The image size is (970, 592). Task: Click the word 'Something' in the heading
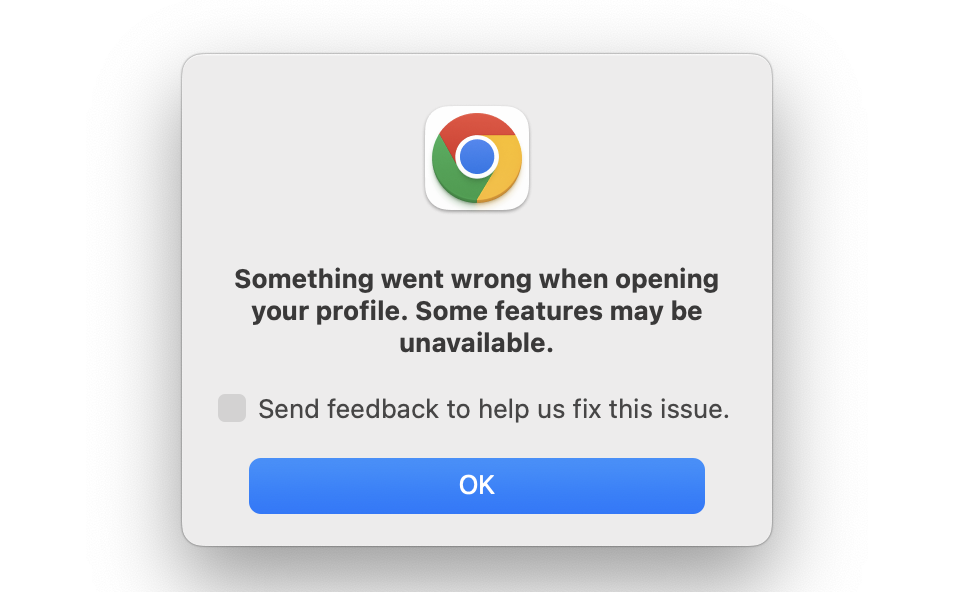[x=304, y=280]
